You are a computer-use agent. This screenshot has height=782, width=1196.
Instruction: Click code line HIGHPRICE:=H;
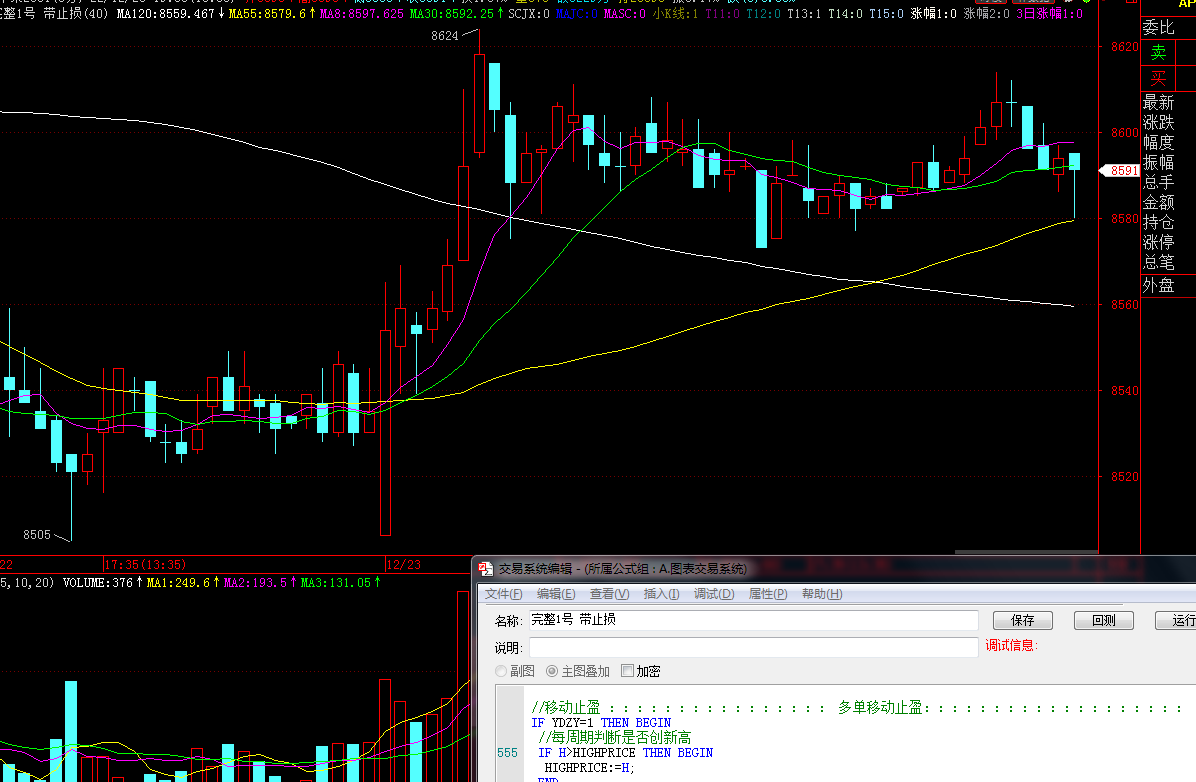pos(589,768)
